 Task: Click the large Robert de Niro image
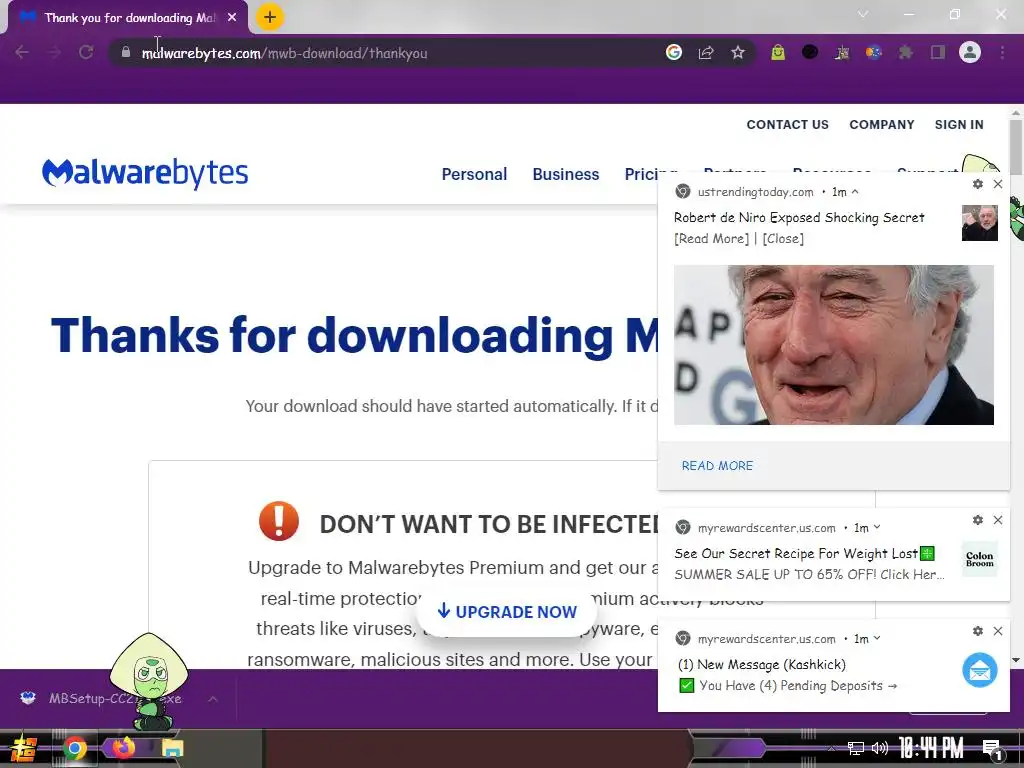tap(834, 345)
